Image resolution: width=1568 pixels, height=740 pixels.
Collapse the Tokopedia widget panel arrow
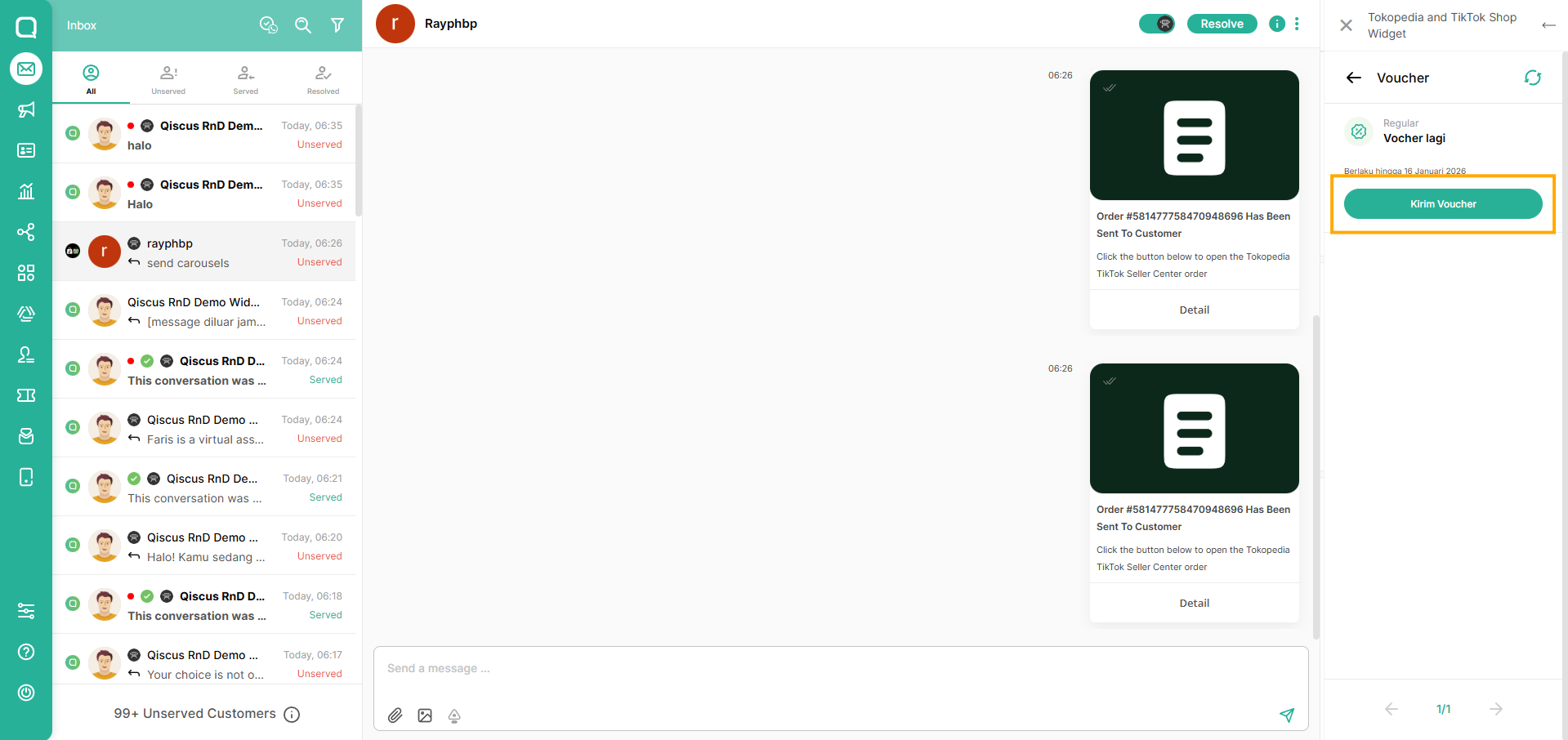pyautogui.click(x=1548, y=25)
